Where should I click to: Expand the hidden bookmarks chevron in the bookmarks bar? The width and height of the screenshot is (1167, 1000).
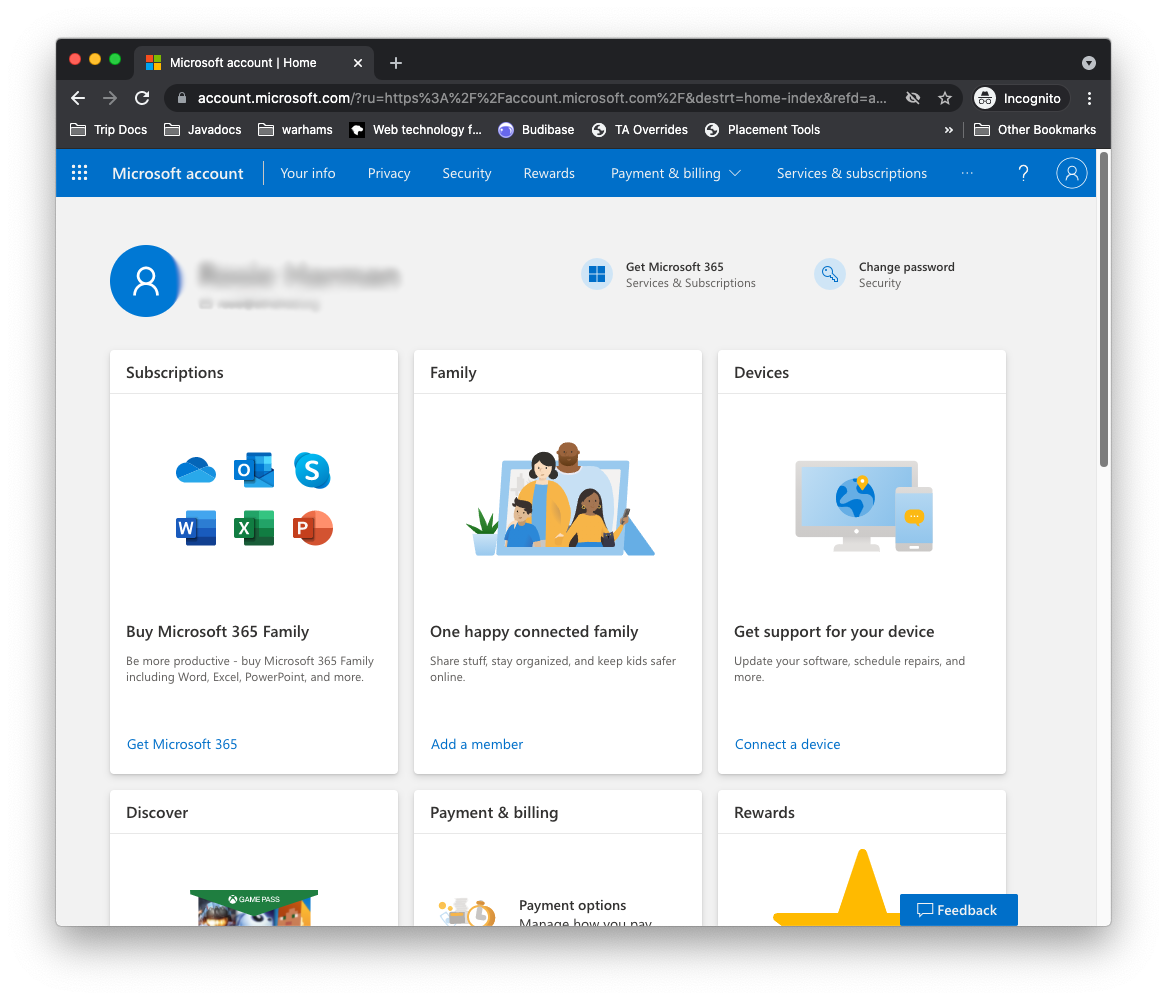(948, 129)
